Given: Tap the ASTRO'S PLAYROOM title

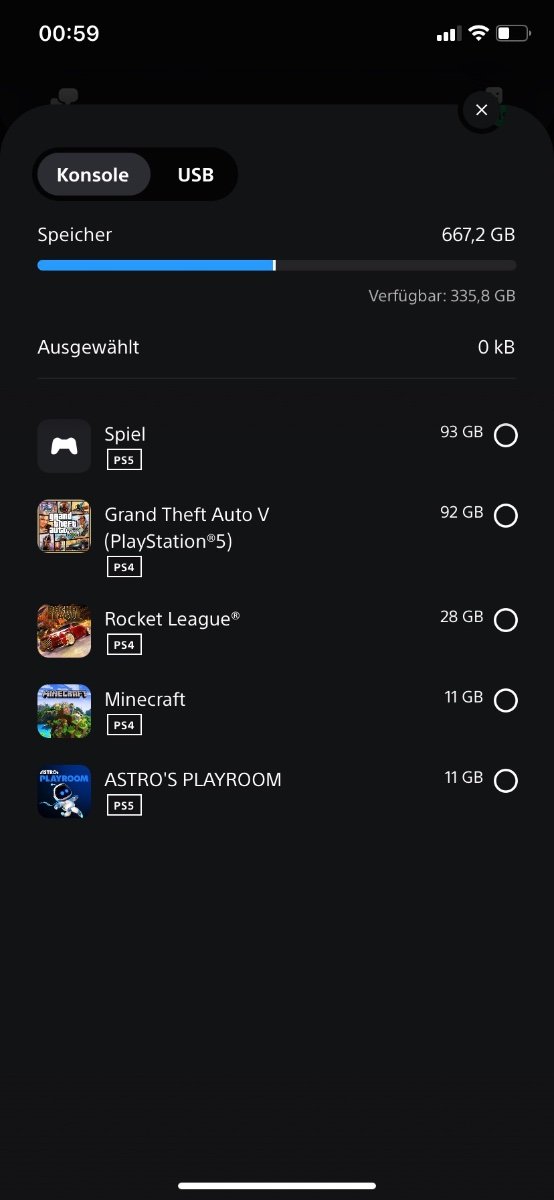Looking at the screenshot, I should (193, 779).
